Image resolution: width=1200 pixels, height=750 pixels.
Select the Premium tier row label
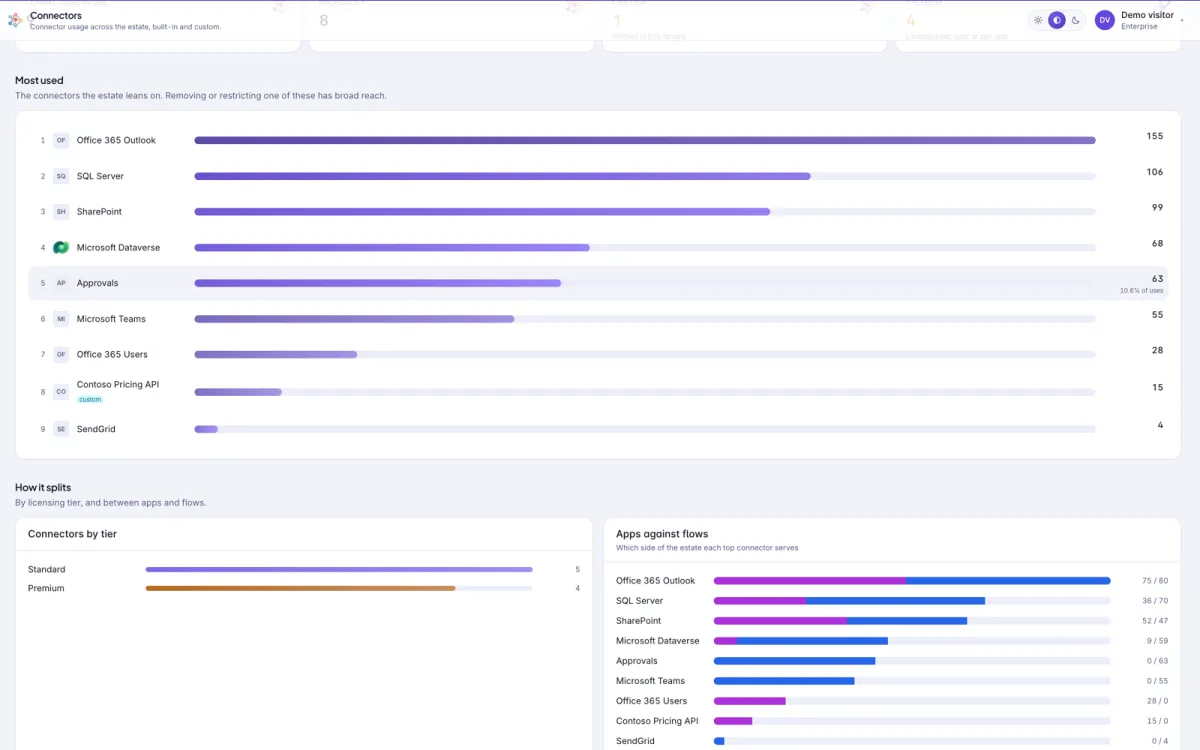coord(46,589)
